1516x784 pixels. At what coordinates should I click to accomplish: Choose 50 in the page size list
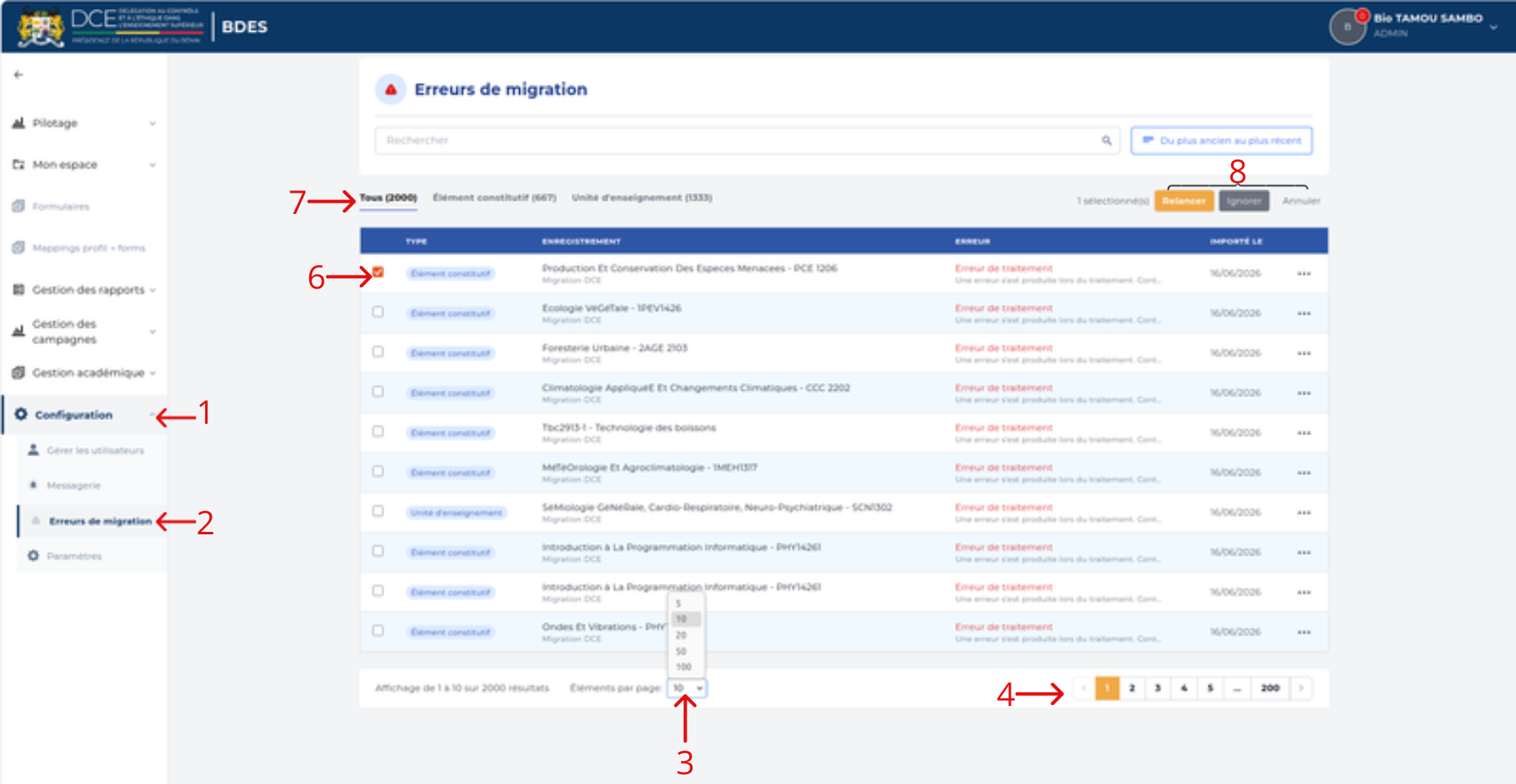tap(681, 651)
